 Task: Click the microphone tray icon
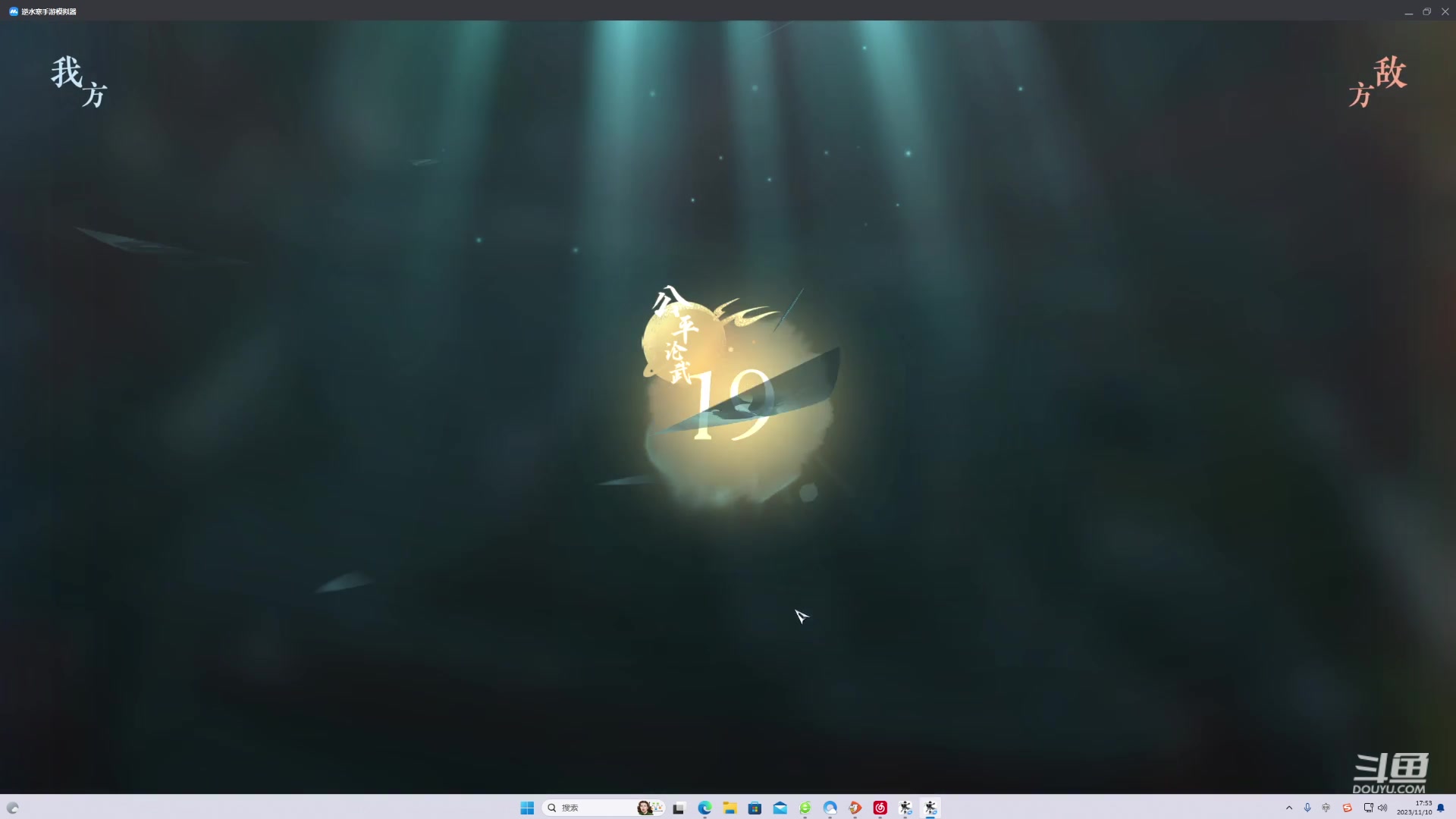pyautogui.click(x=1307, y=808)
